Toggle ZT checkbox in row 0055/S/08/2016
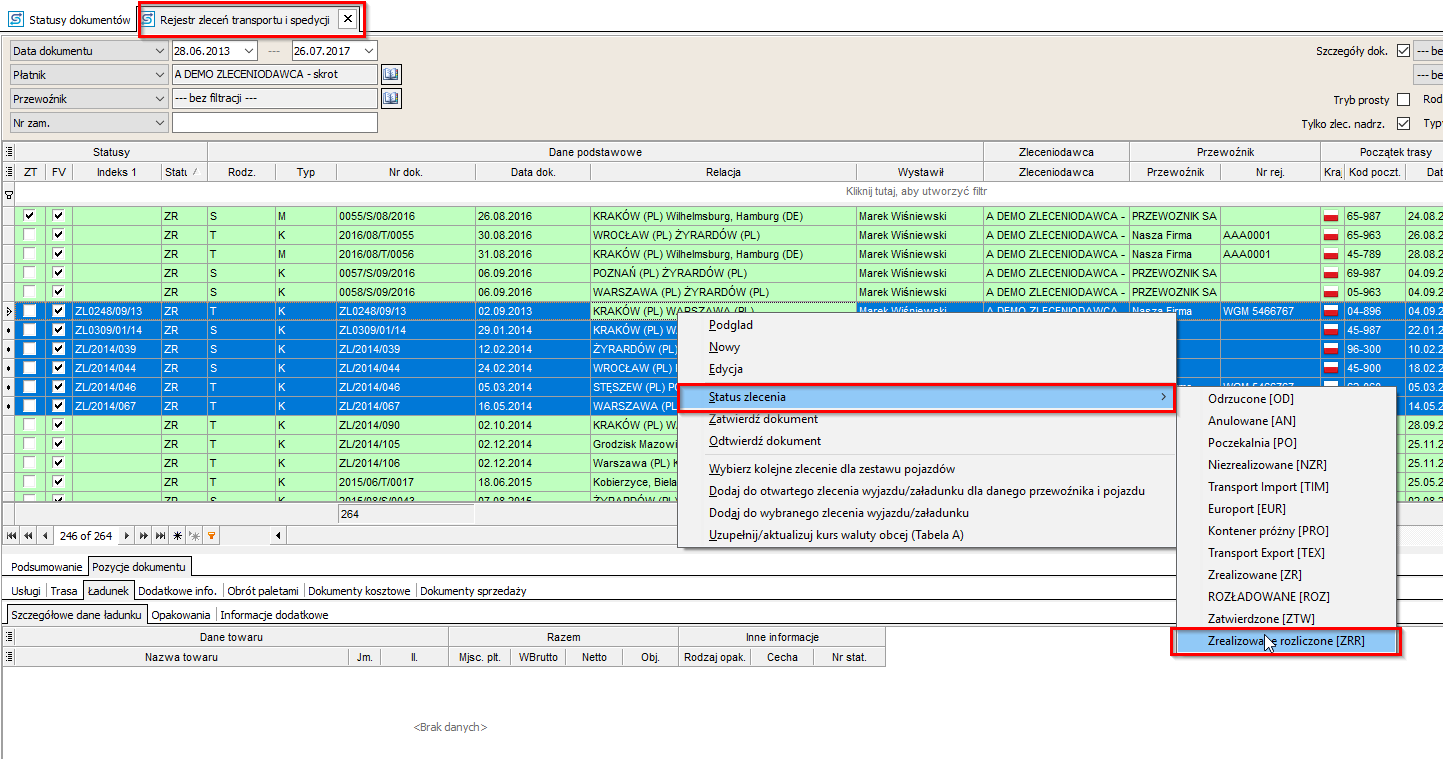This screenshot has height=759, width=1443. pyautogui.click(x=30, y=216)
